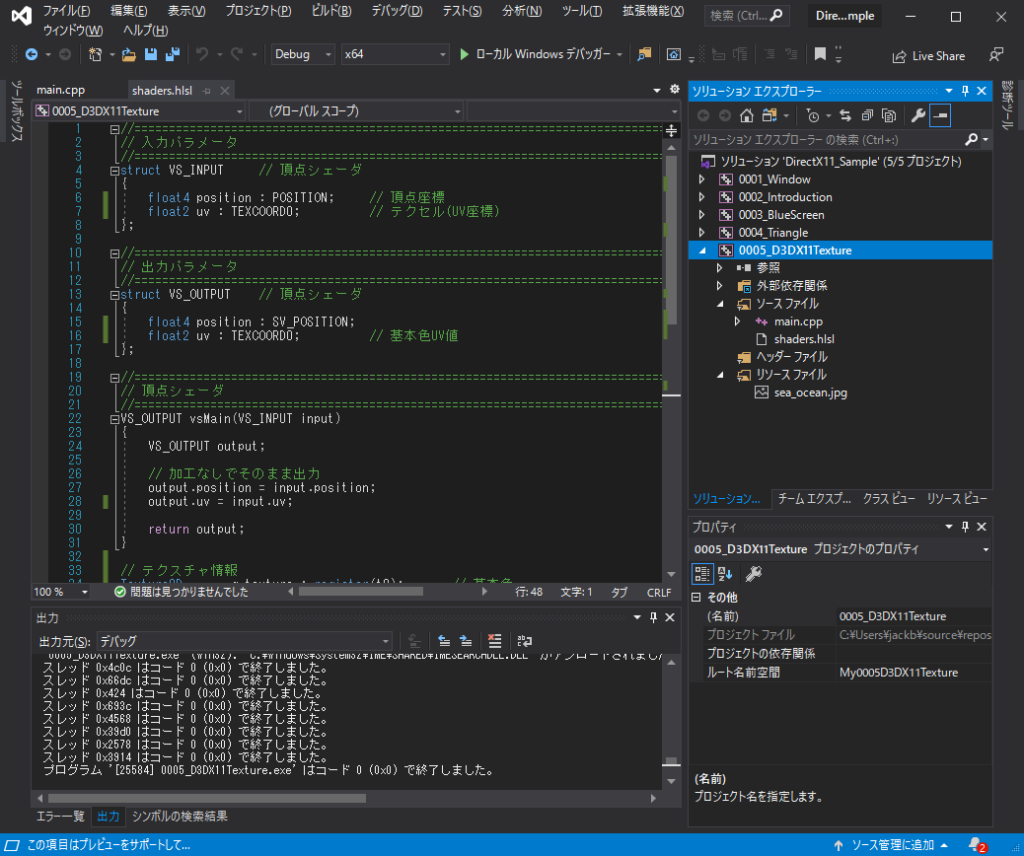Start ローカル Windows デバッガー with the green play icon
Viewport: 1024px width, 856px height.
tap(466, 55)
